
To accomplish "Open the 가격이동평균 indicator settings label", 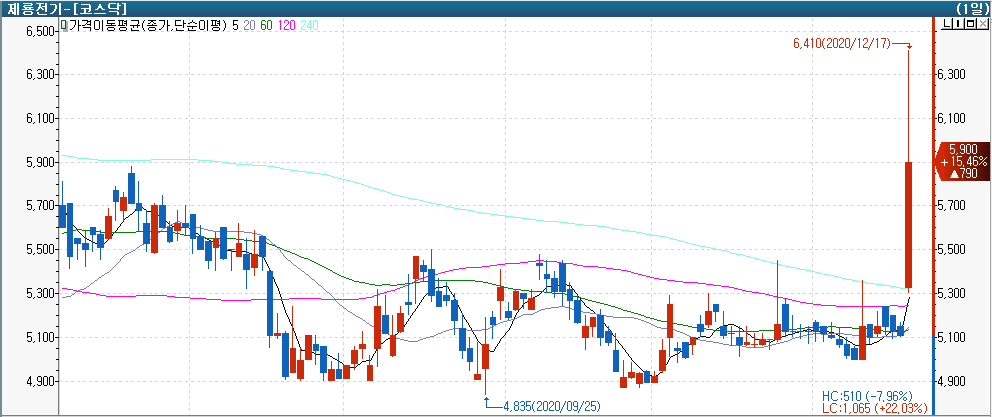I will click(148, 24).
